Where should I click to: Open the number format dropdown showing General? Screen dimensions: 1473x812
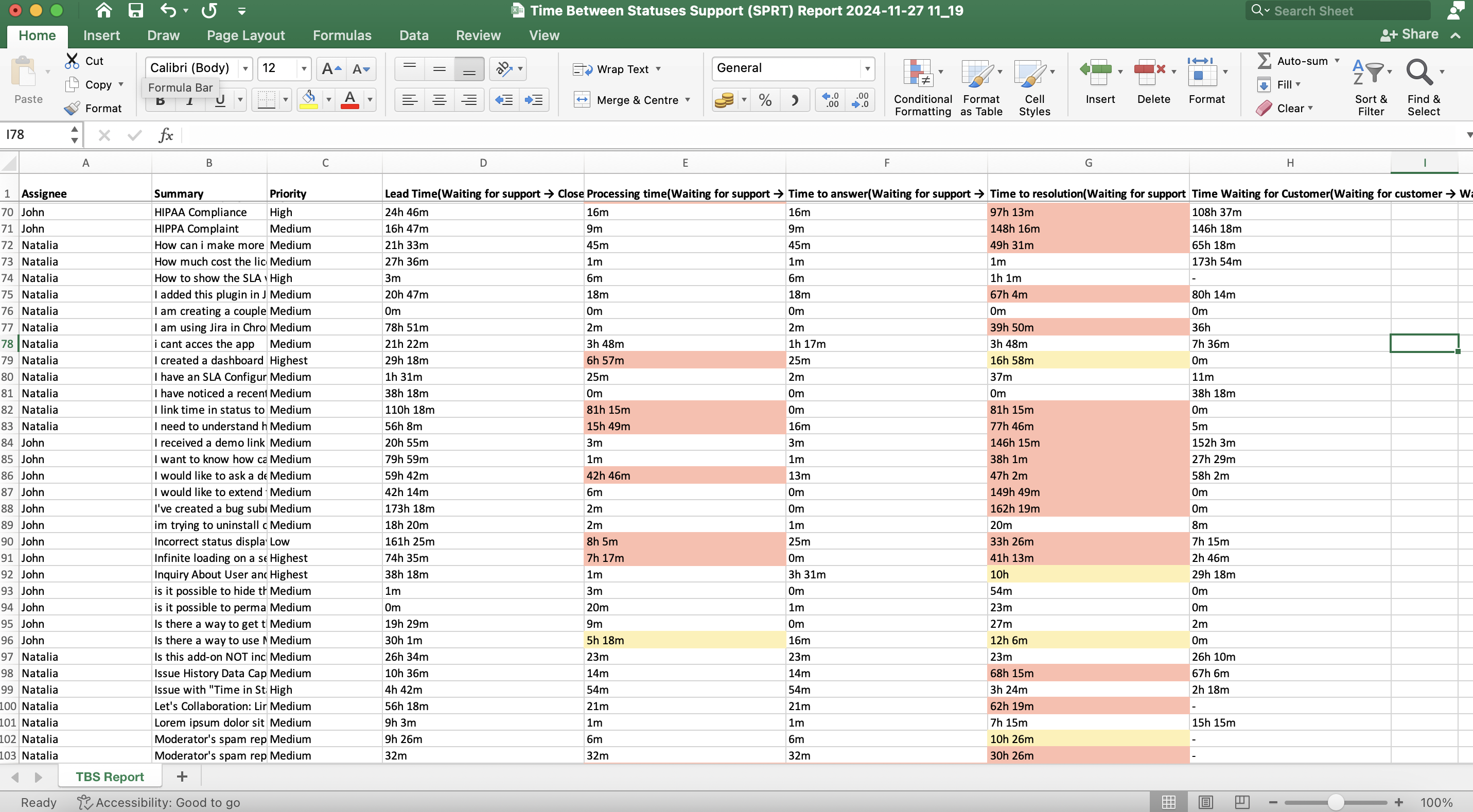867,68
